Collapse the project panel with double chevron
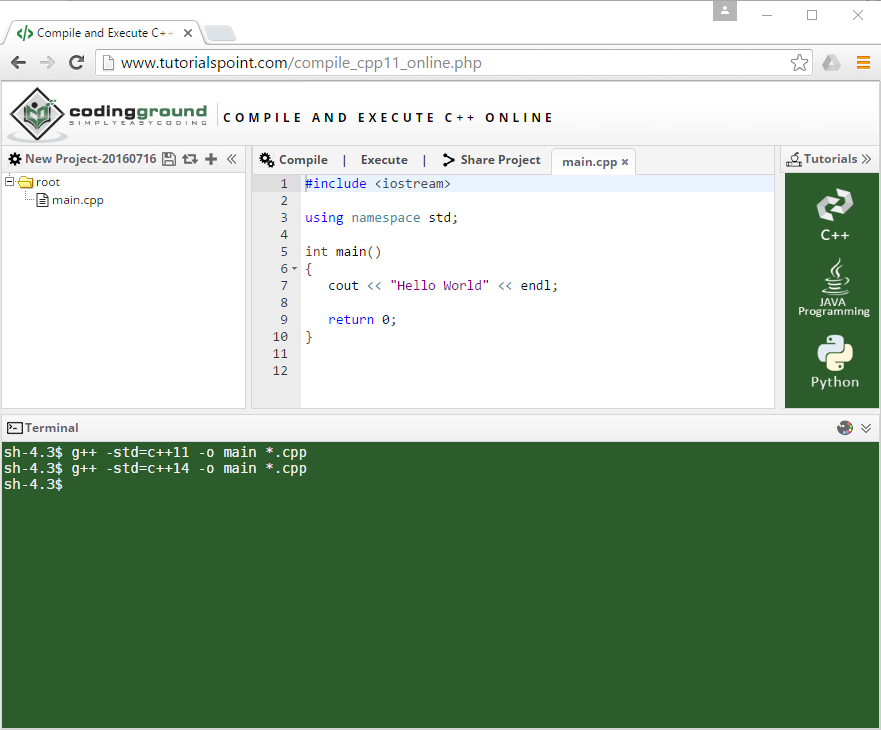The height and width of the screenshot is (730, 881). (232, 159)
